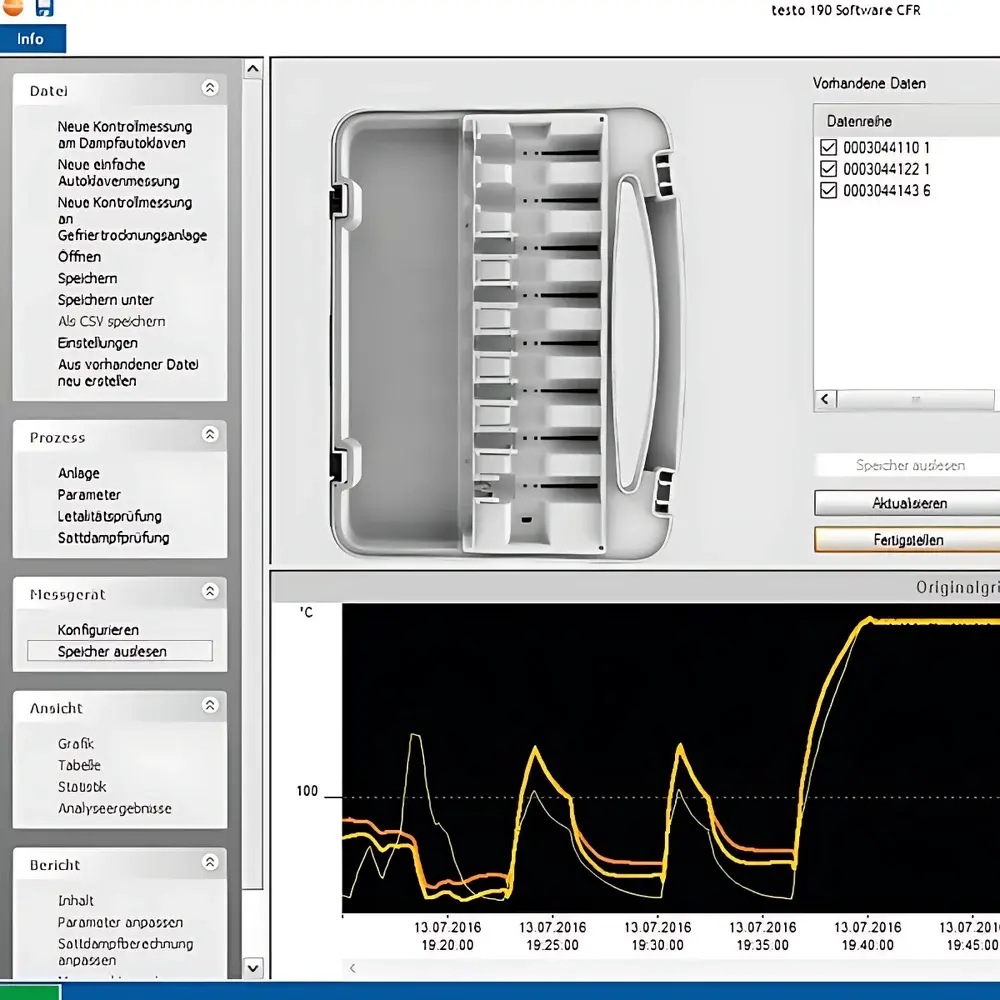The height and width of the screenshot is (1000, 1000).
Task: Collapse the Prozess panel via its chevron
Action: click(x=210, y=434)
